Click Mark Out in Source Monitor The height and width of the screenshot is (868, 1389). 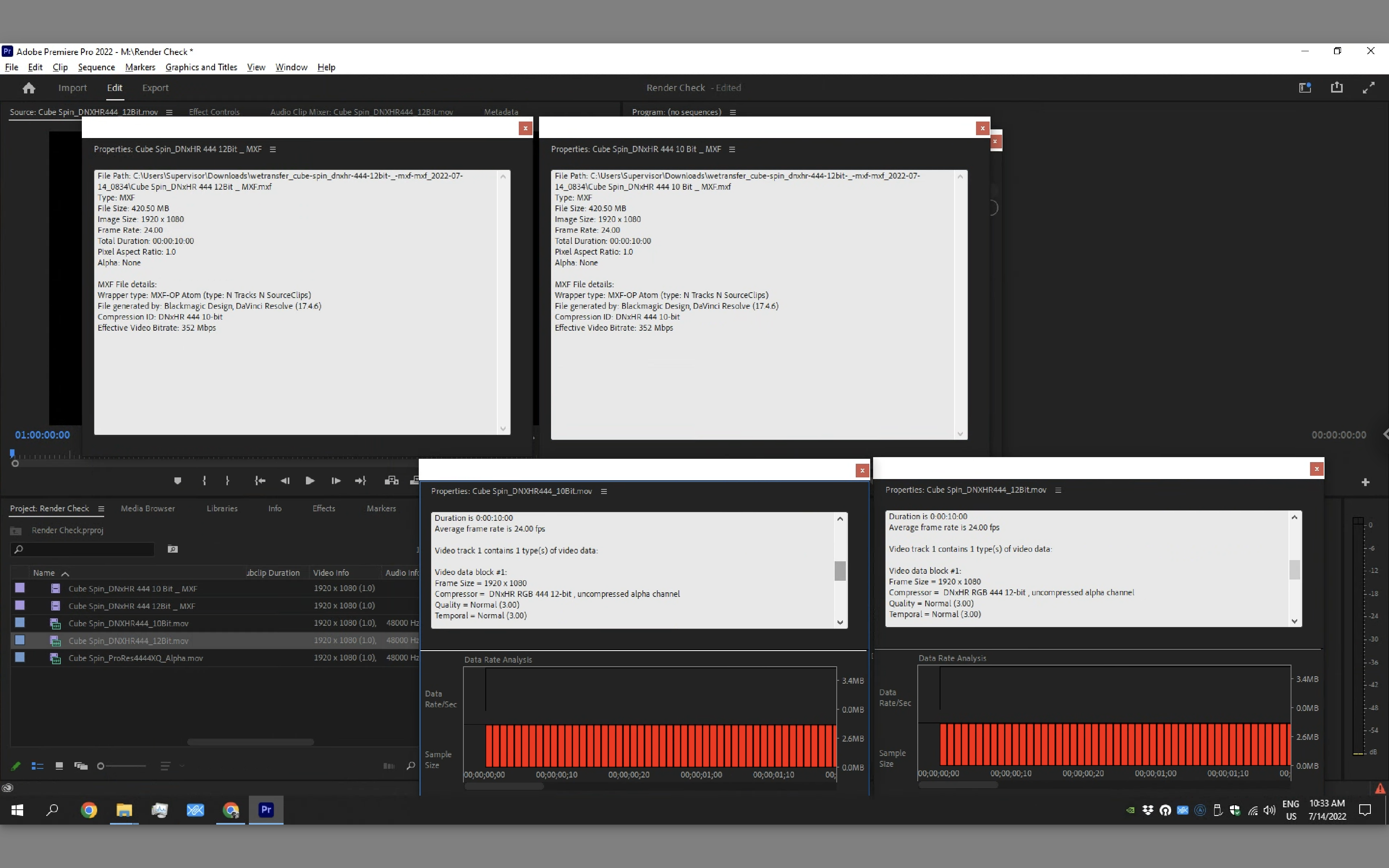pyautogui.click(x=228, y=481)
